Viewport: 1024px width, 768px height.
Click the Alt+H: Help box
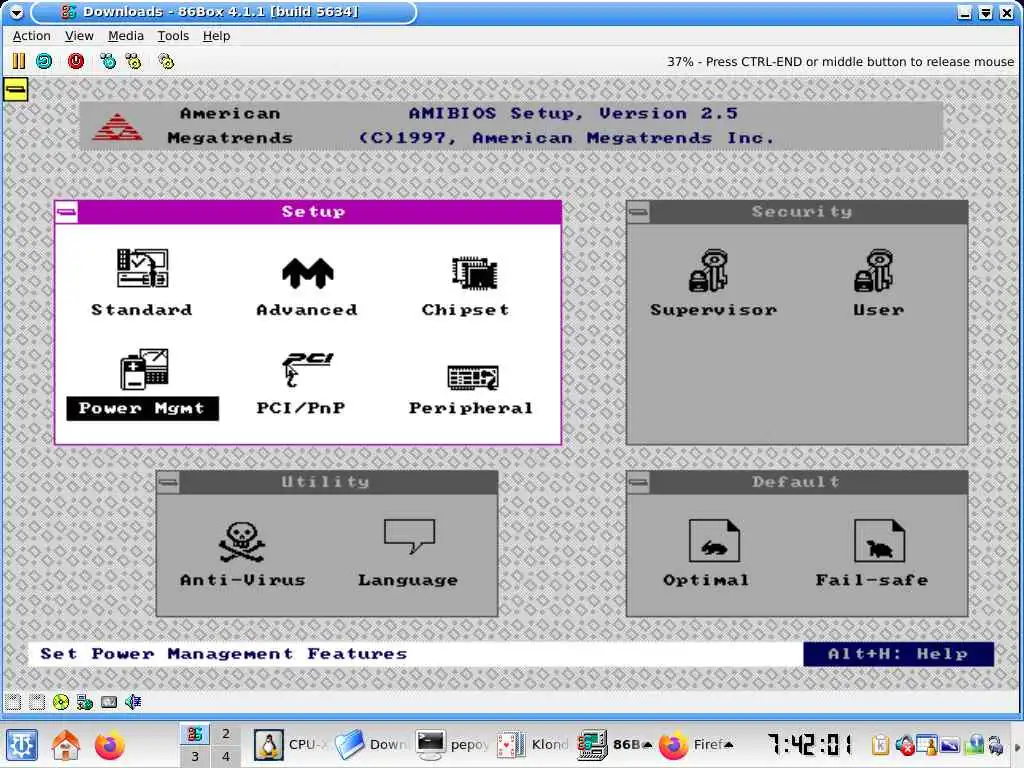899,654
